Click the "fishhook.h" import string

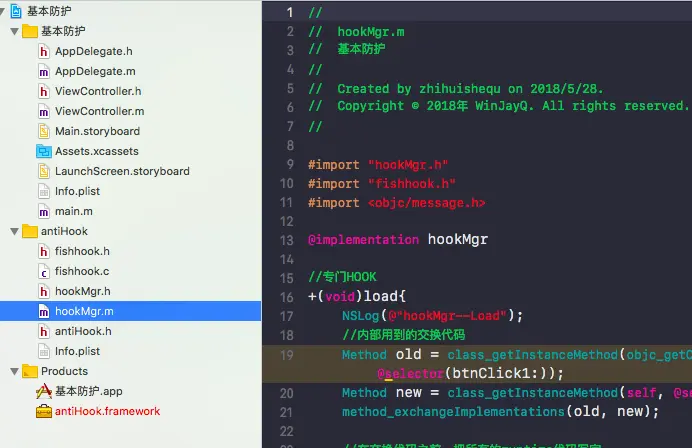pyautogui.click(x=412, y=183)
